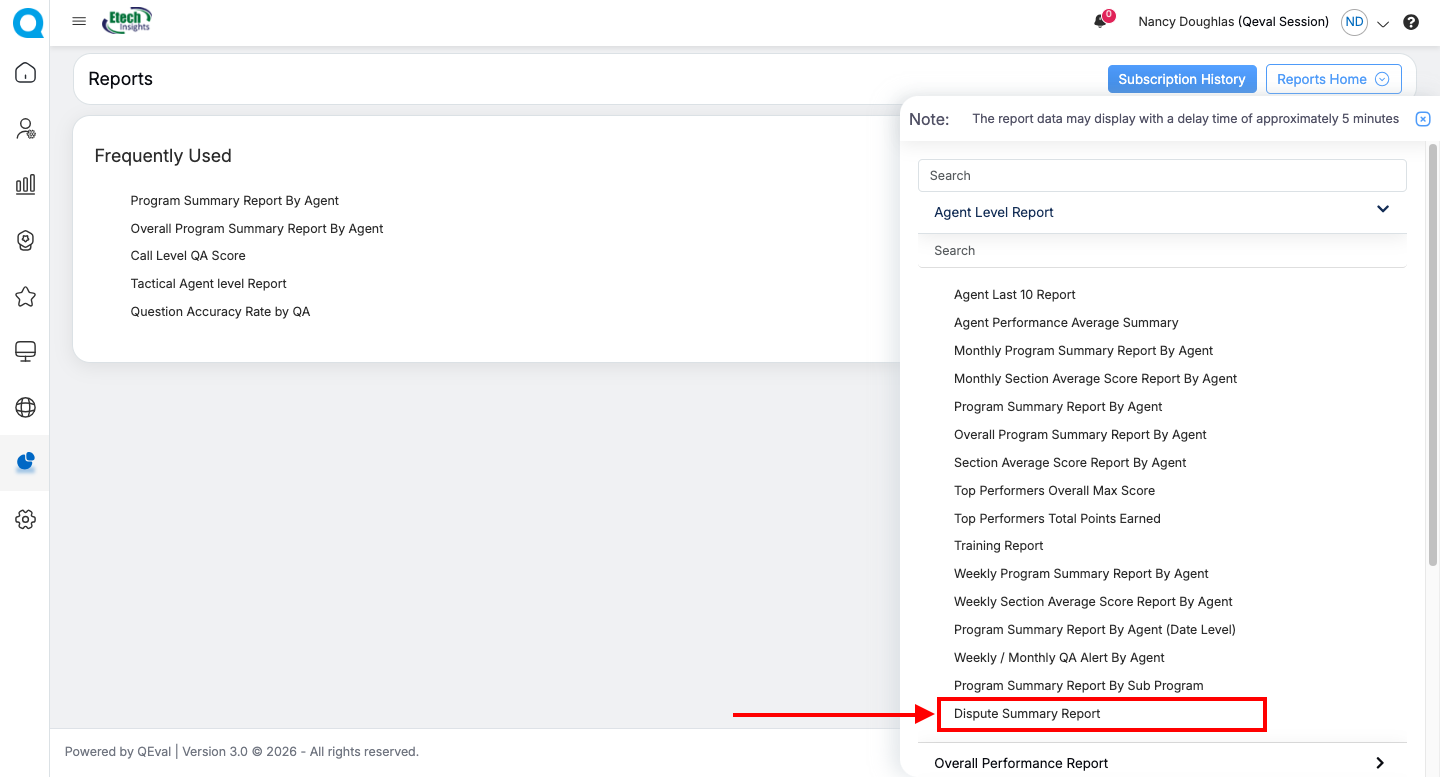The image size is (1440, 777).
Task: Open the Reports Home dropdown
Action: 1333,79
